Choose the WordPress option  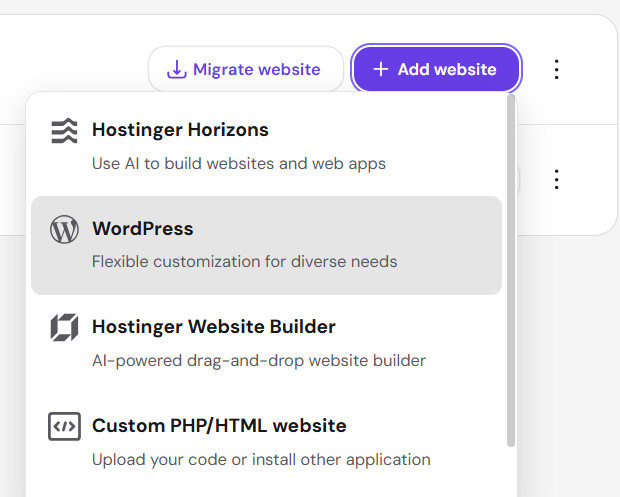tap(266, 245)
